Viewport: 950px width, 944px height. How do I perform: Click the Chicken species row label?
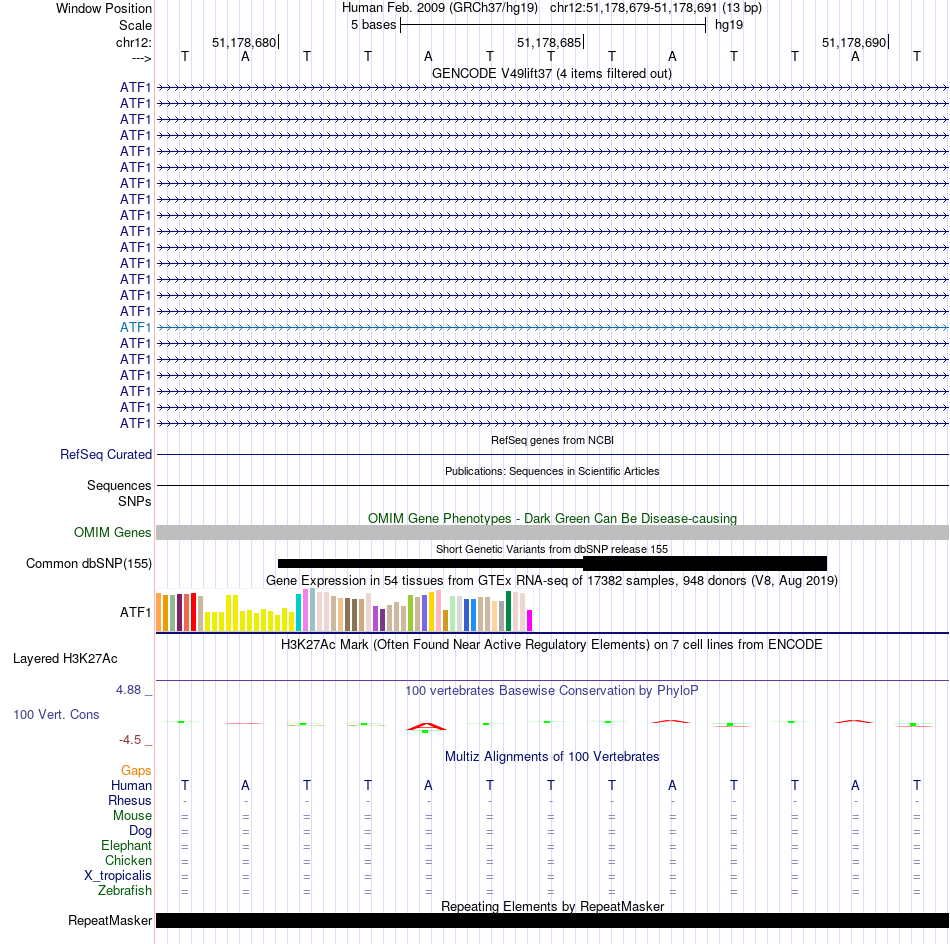[x=128, y=860]
